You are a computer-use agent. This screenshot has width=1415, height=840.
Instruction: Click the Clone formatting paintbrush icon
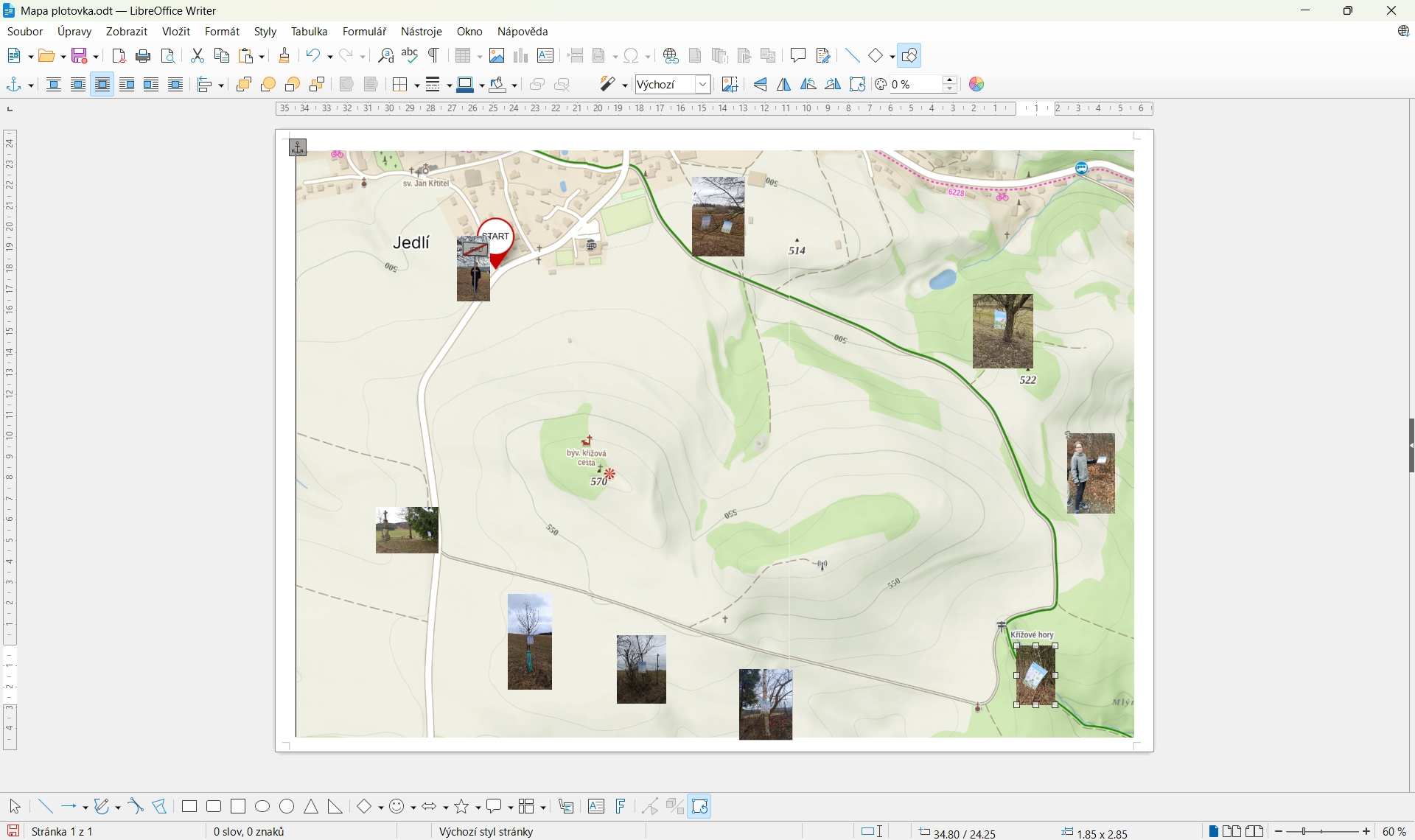coord(284,55)
